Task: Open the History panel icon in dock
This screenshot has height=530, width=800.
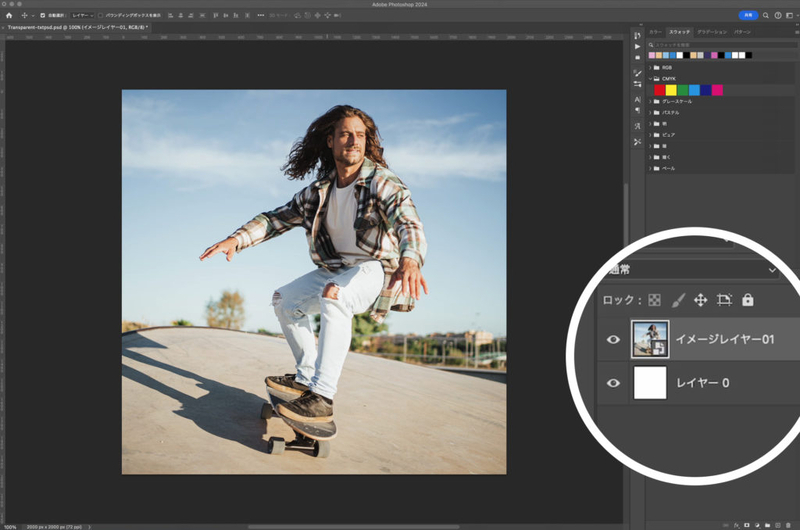Action: pyautogui.click(x=637, y=36)
